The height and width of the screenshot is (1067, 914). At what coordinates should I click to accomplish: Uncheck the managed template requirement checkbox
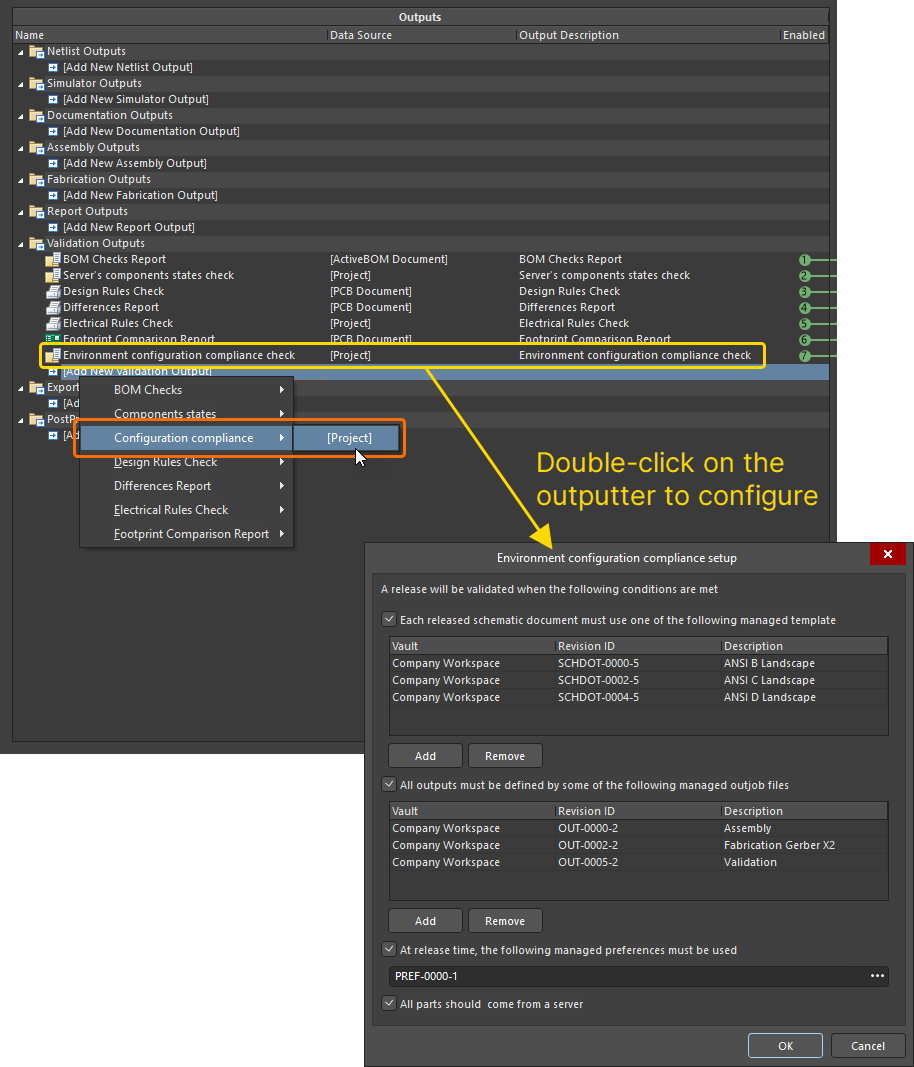point(389,619)
